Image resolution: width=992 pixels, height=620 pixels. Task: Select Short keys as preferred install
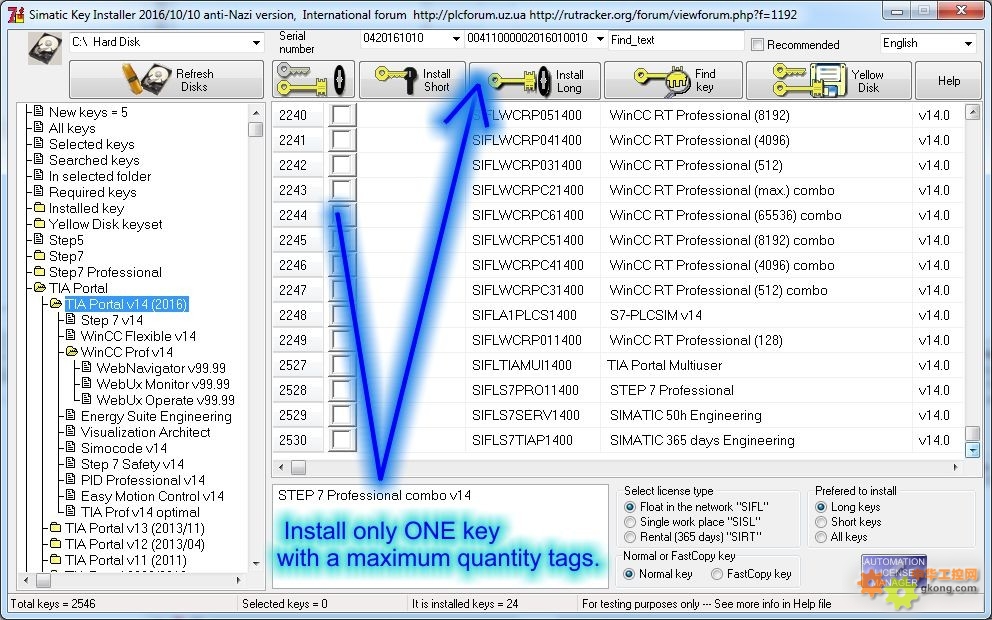tap(821, 522)
